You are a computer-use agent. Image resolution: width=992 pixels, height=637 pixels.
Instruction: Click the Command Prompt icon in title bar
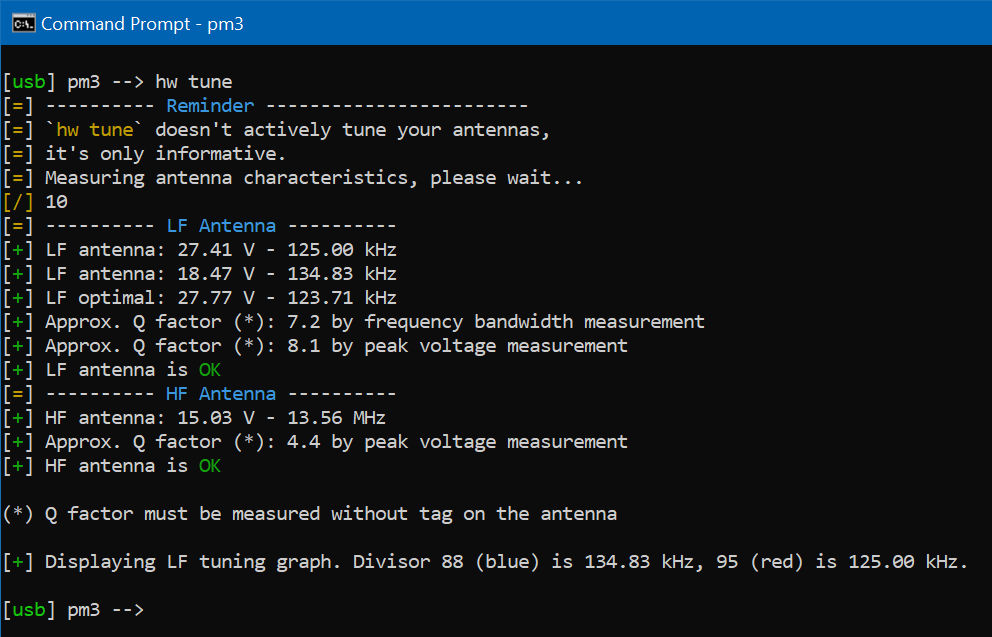pos(23,23)
